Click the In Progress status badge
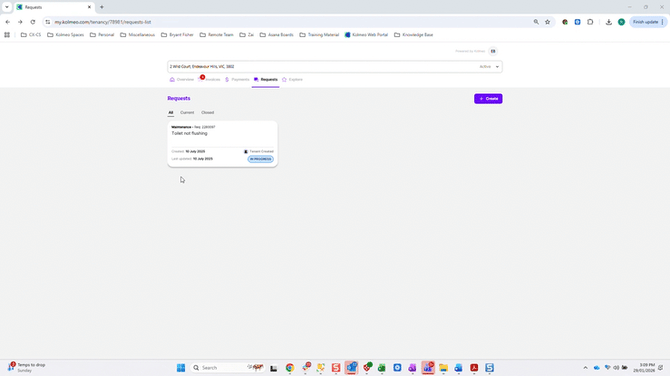The height and width of the screenshot is (376, 670). (260, 159)
